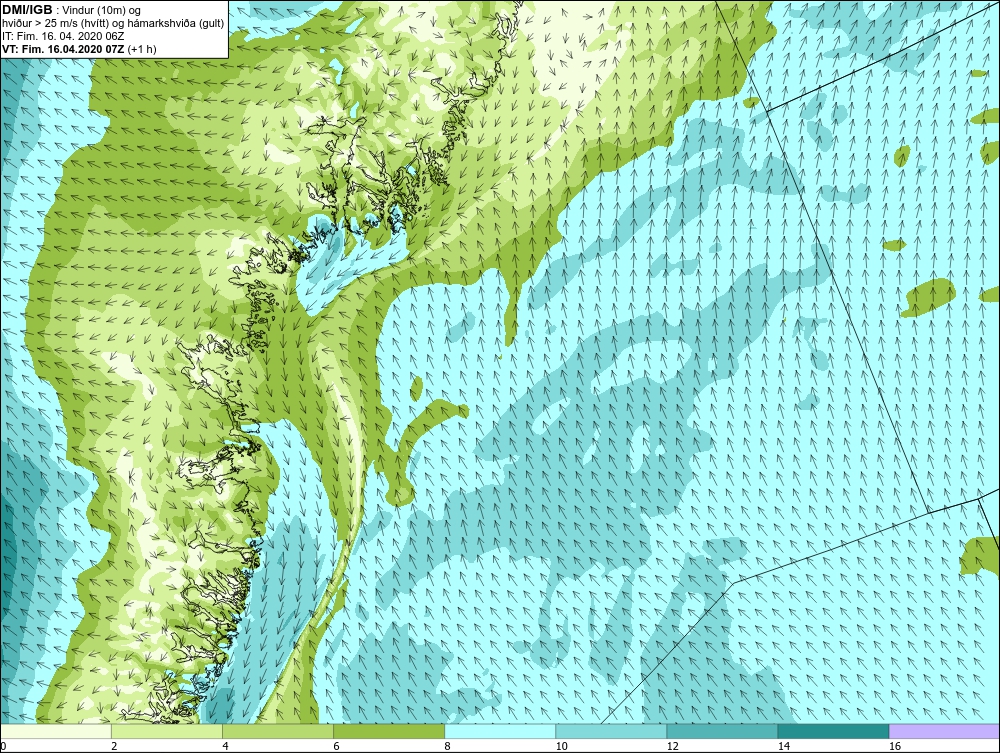Click the legend scale label 16
Screen dimensions: 1000x753
click(895, 746)
